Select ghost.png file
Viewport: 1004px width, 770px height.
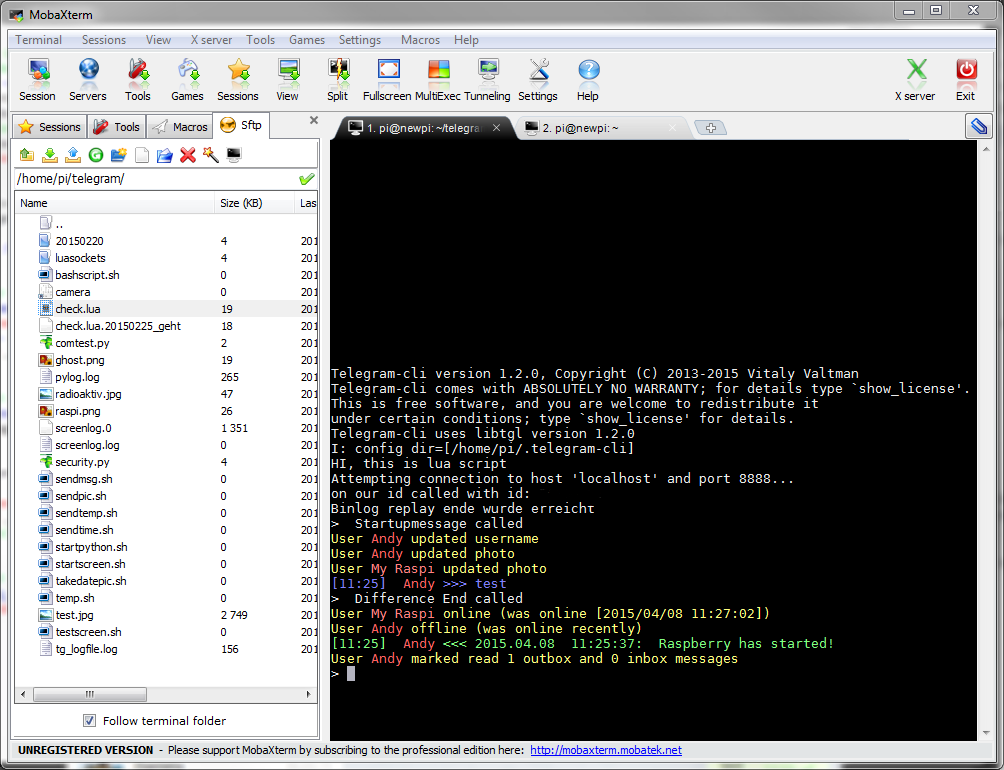pyautogui.click(x=79, y=360)
